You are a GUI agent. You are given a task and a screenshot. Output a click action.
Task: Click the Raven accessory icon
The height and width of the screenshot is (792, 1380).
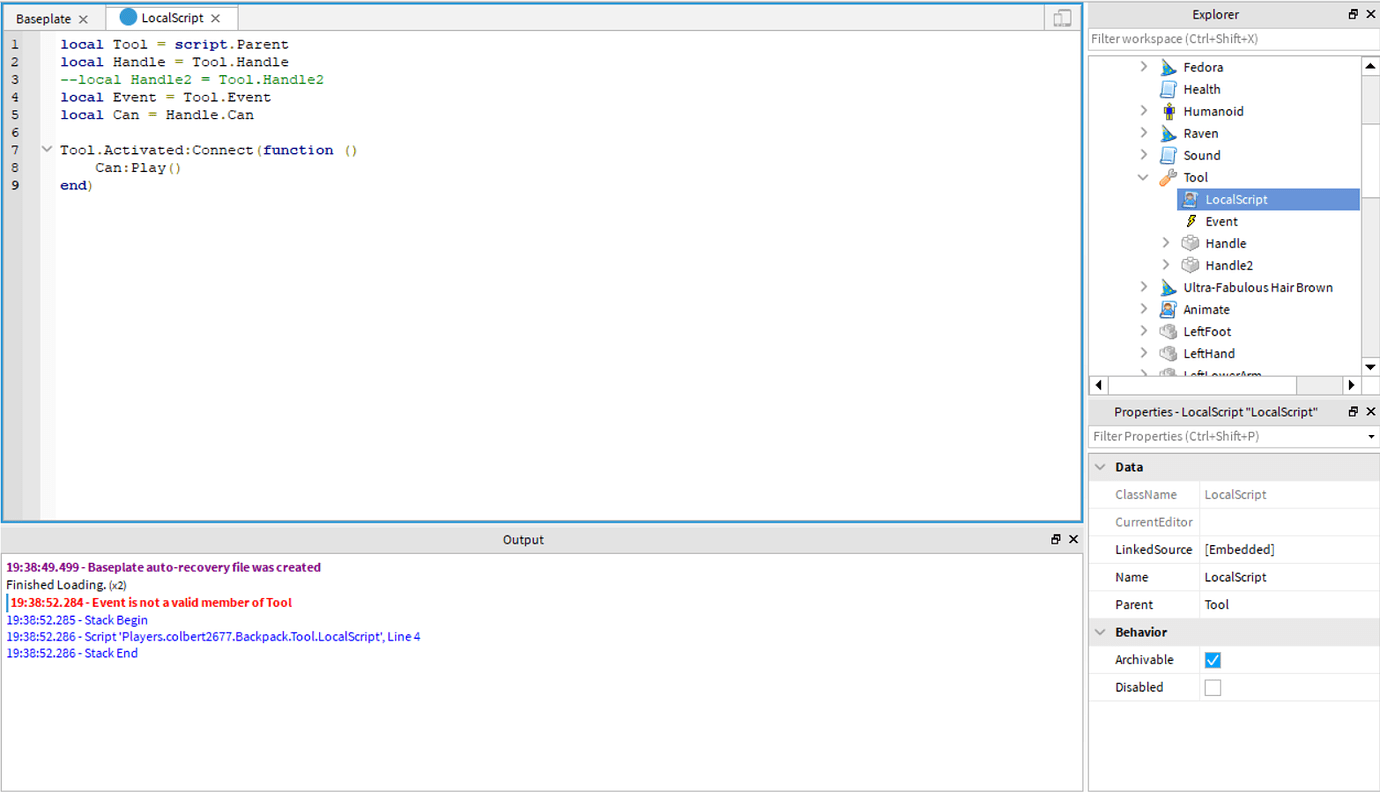1168,133
